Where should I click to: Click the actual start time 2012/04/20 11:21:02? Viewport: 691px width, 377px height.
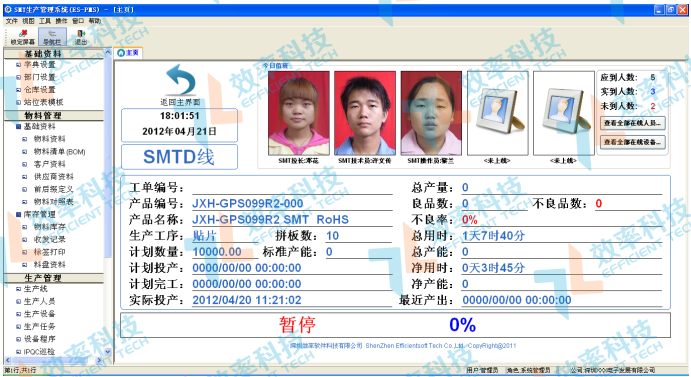247,300
